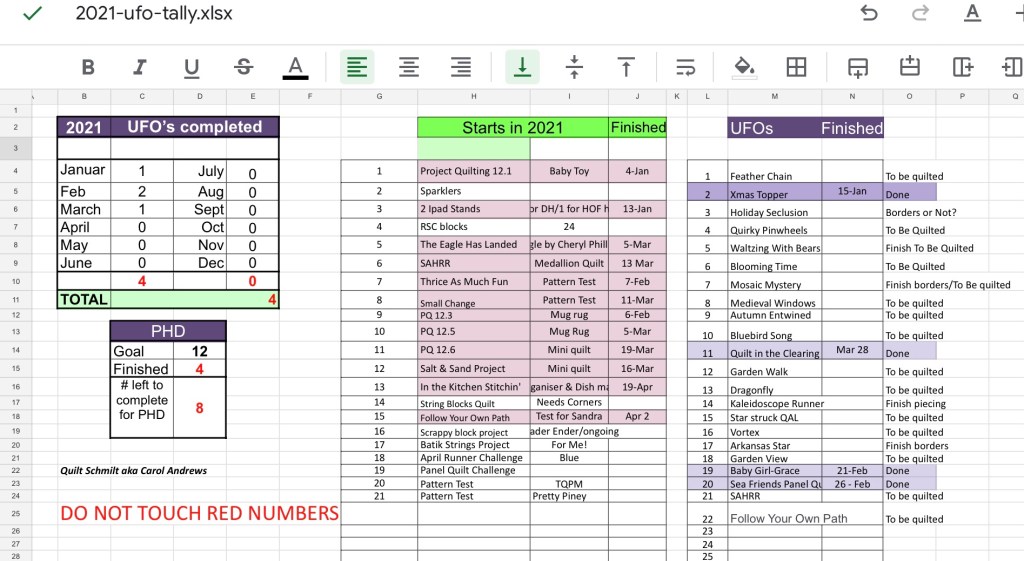Set vertical alignment to top
Screen dimensions: 1024x561
[x=626, y=67]
